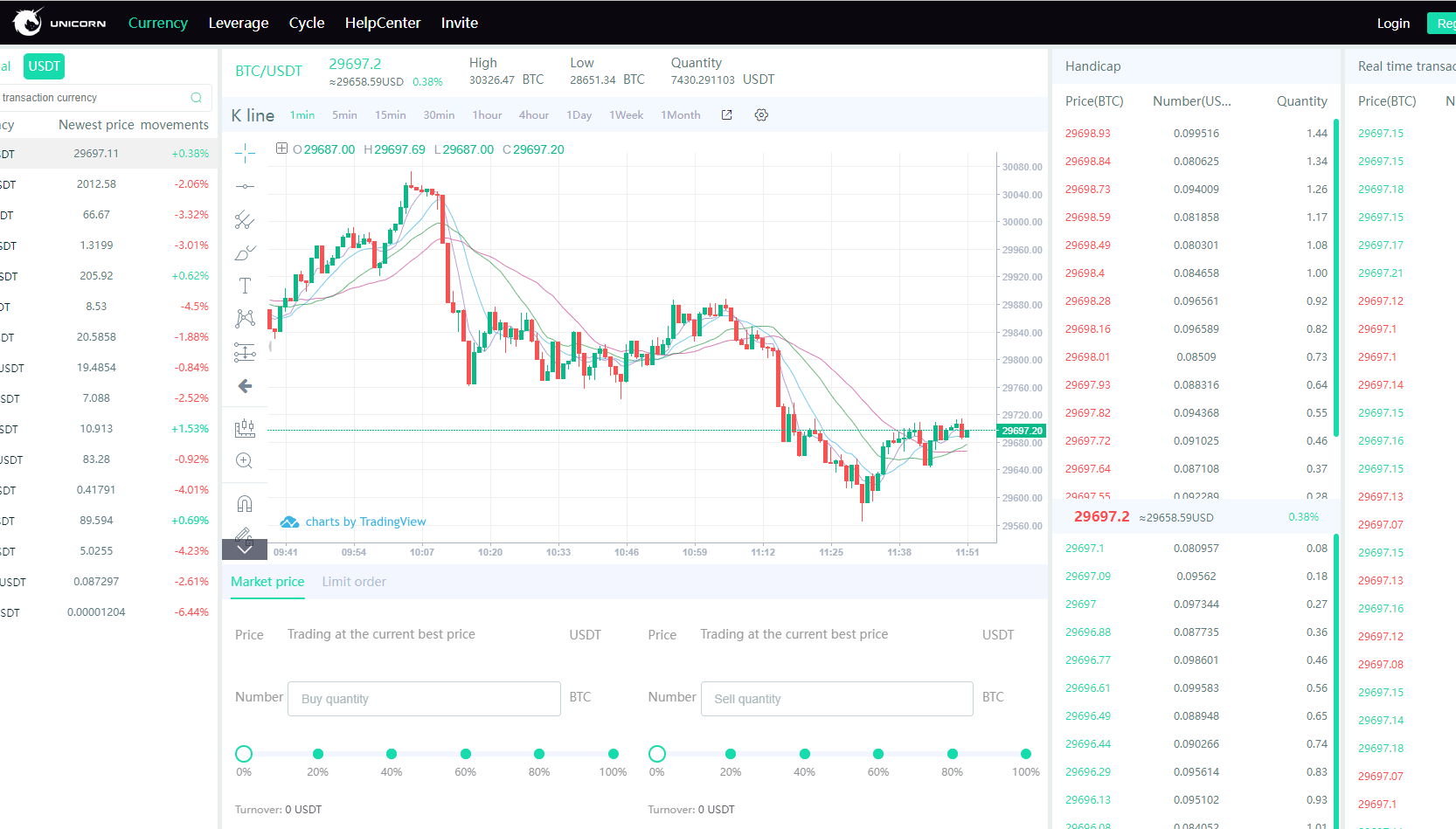Collapse toolbar with the back arrow
Viewport: 1456px width, 829px height.
[245, 386]
